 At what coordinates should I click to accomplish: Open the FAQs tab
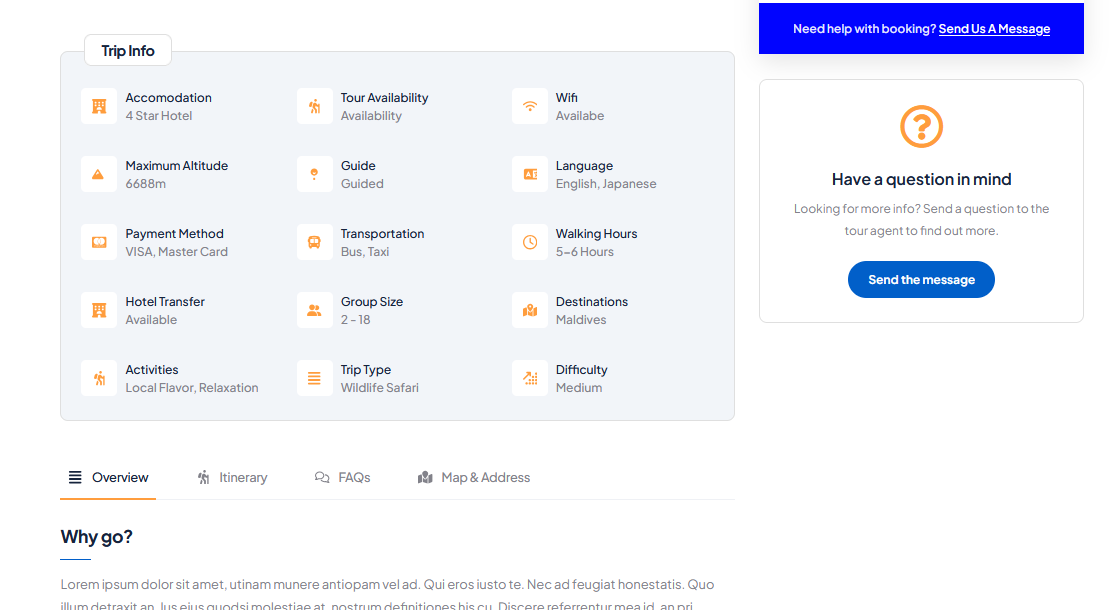click(x=343, y=478)
